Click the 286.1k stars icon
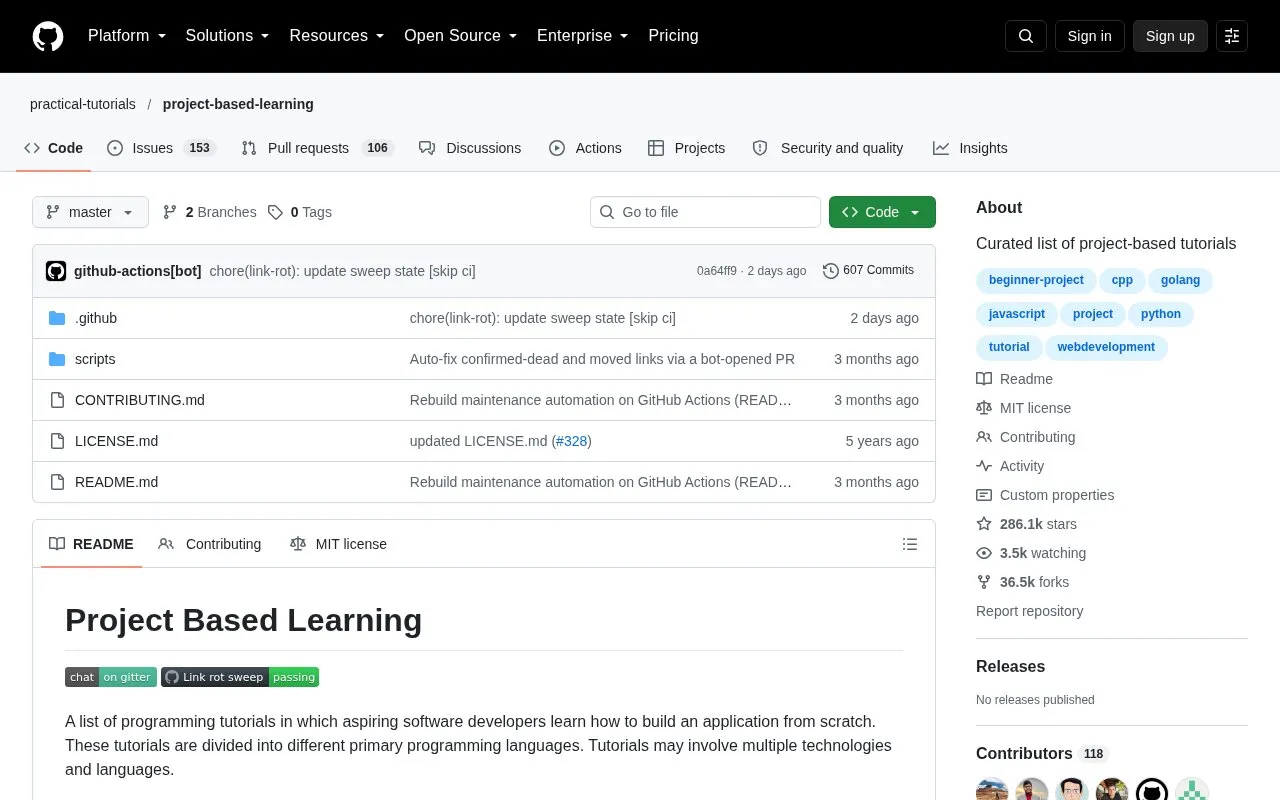The height and width of the screenshot is (800, 1280). [984, 524]
